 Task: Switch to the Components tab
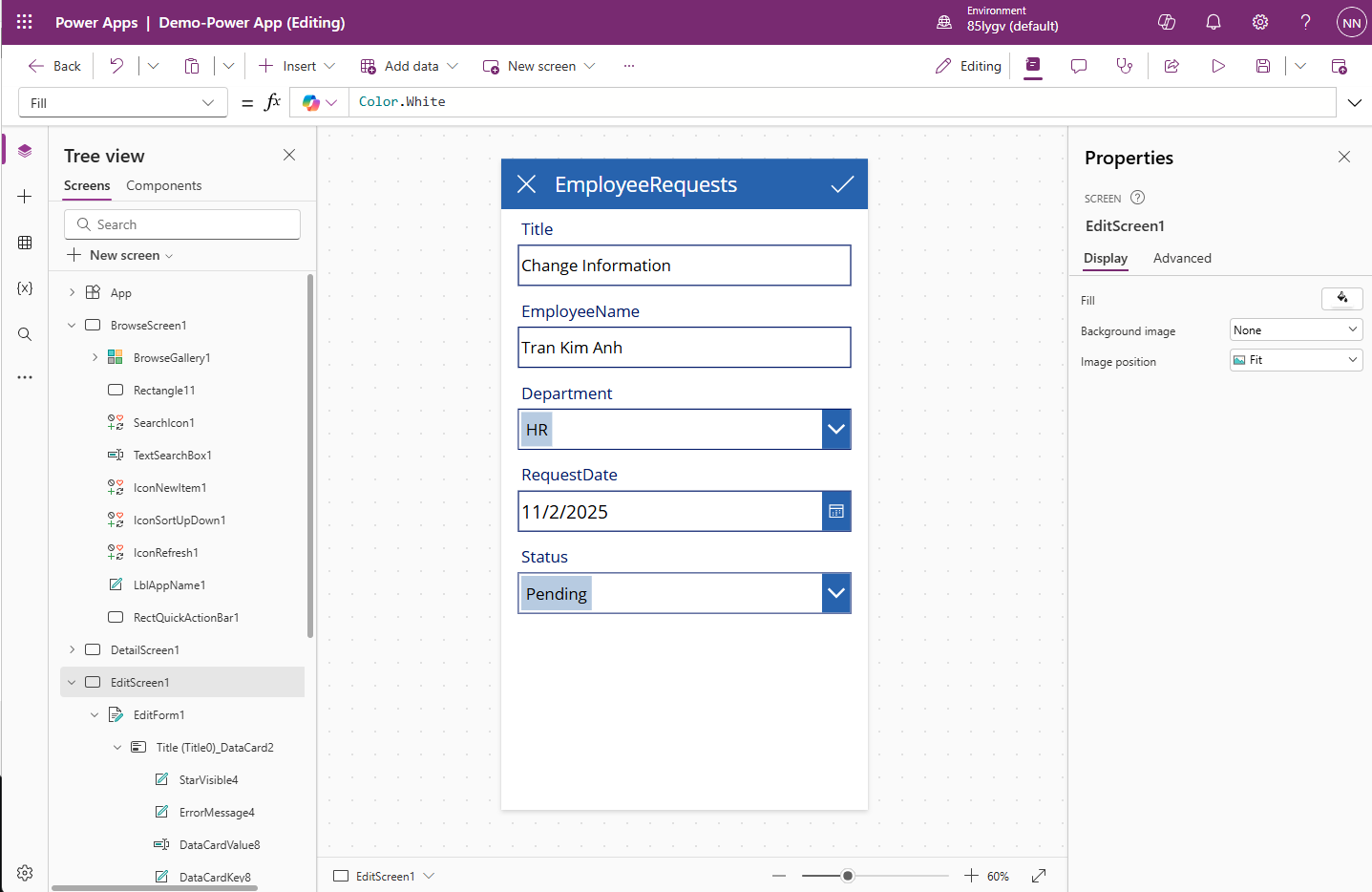(x=163, y=186)
